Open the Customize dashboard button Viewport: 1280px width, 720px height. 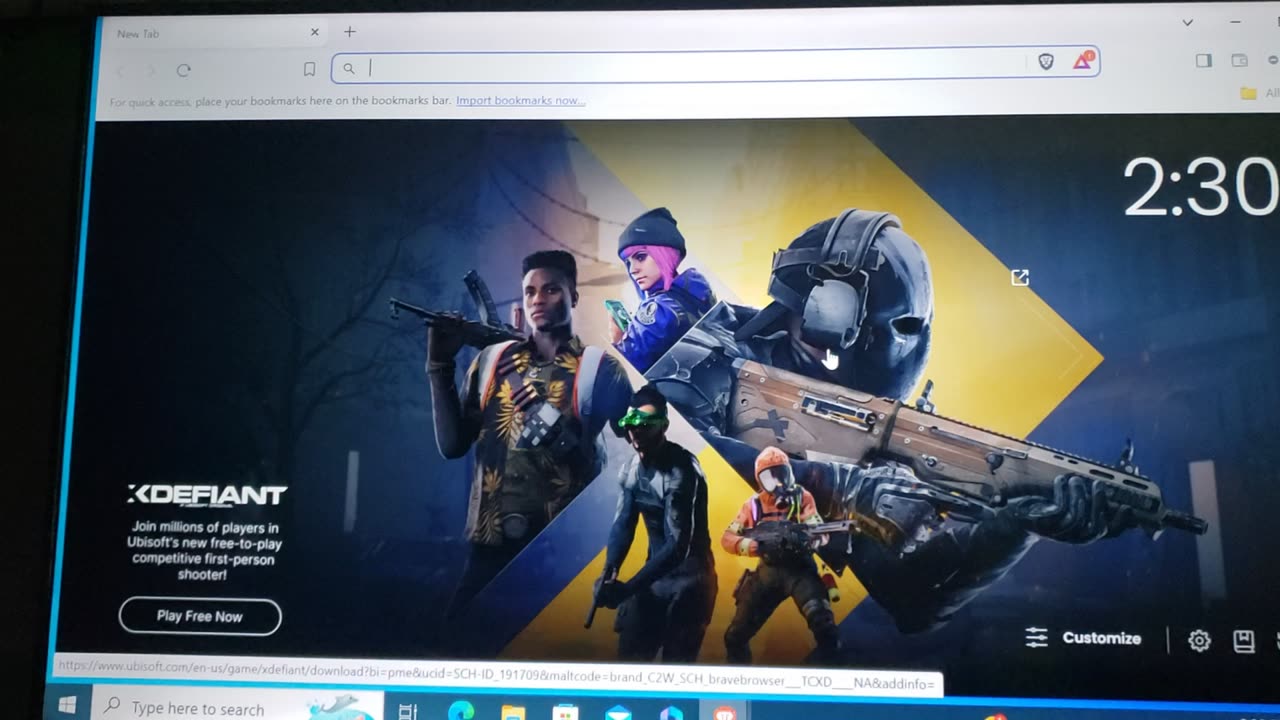click(1084, 638)
